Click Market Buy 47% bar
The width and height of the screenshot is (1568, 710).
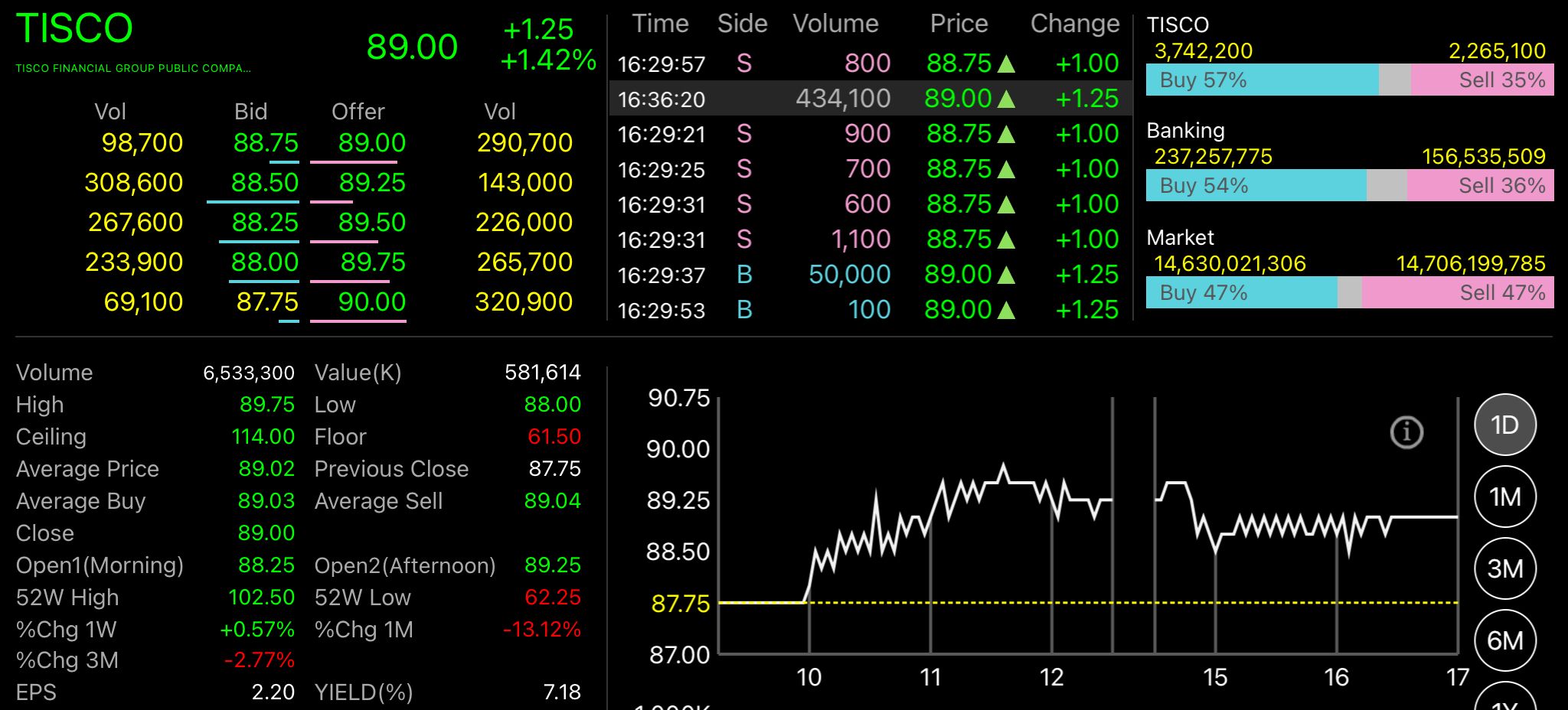point(1242,293)
